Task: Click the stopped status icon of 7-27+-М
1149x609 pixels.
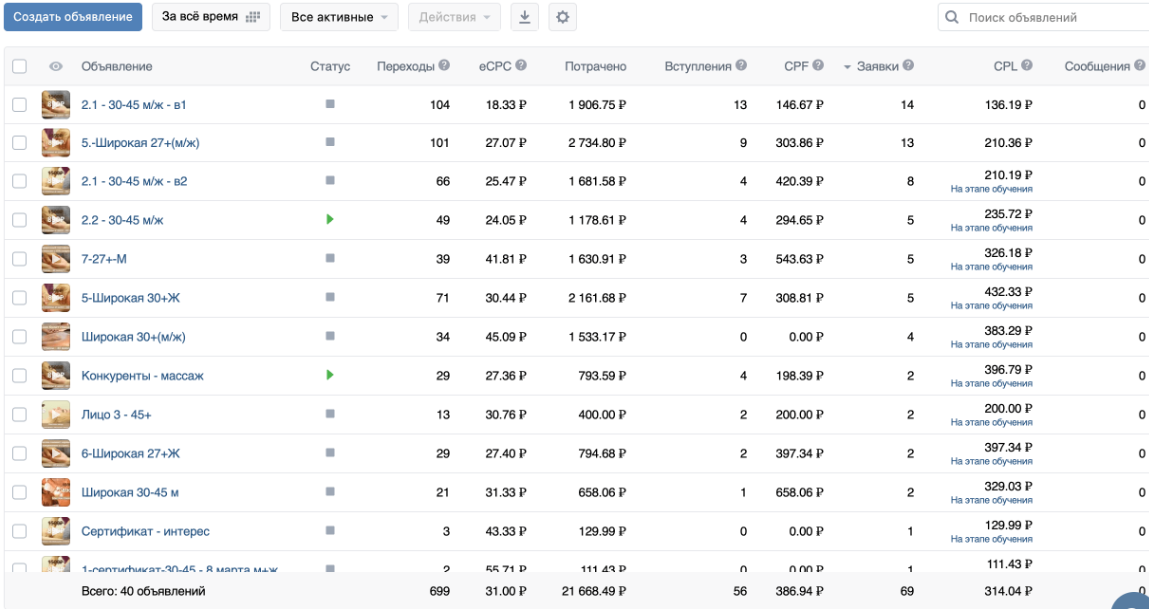Action: [x=330, y=259]
